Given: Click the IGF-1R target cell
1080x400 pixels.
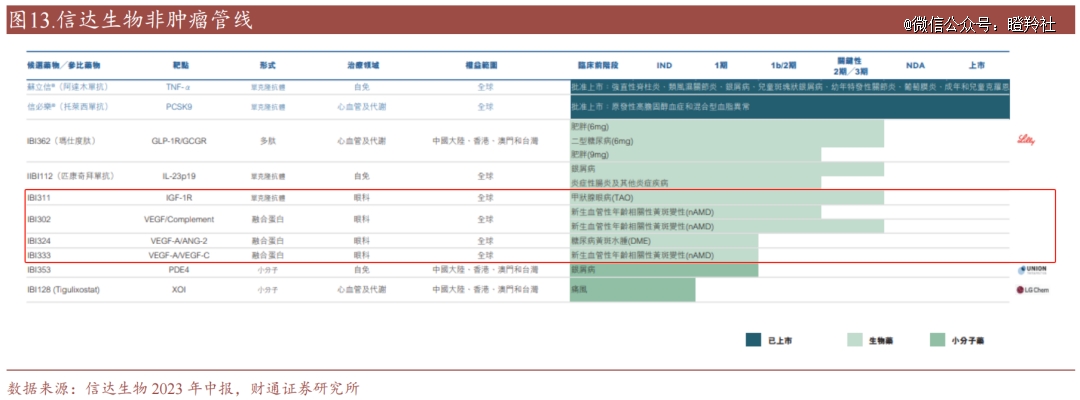Looking at the screenshot, I should (x=181, y=198).
